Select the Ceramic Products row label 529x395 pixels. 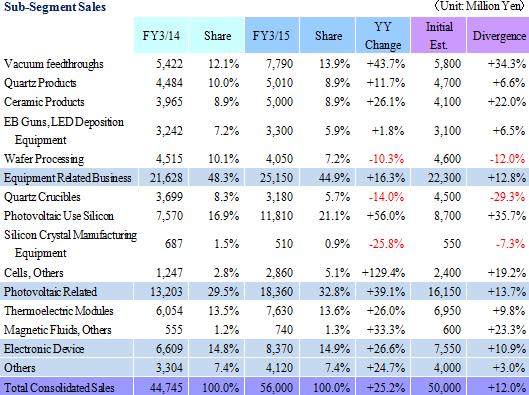tap(44, 102)
